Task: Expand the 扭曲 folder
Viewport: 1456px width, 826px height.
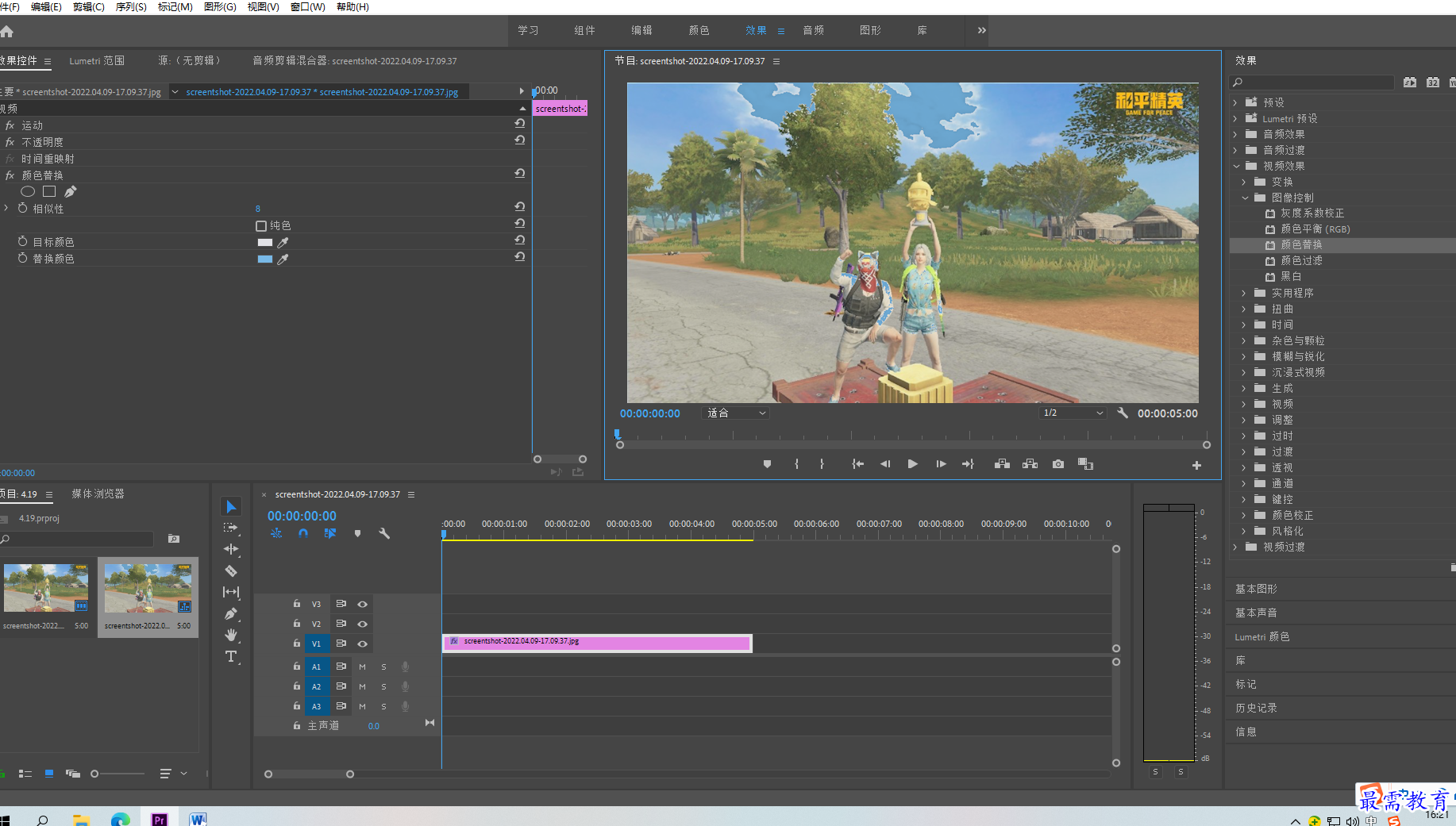Action: 1244,309
